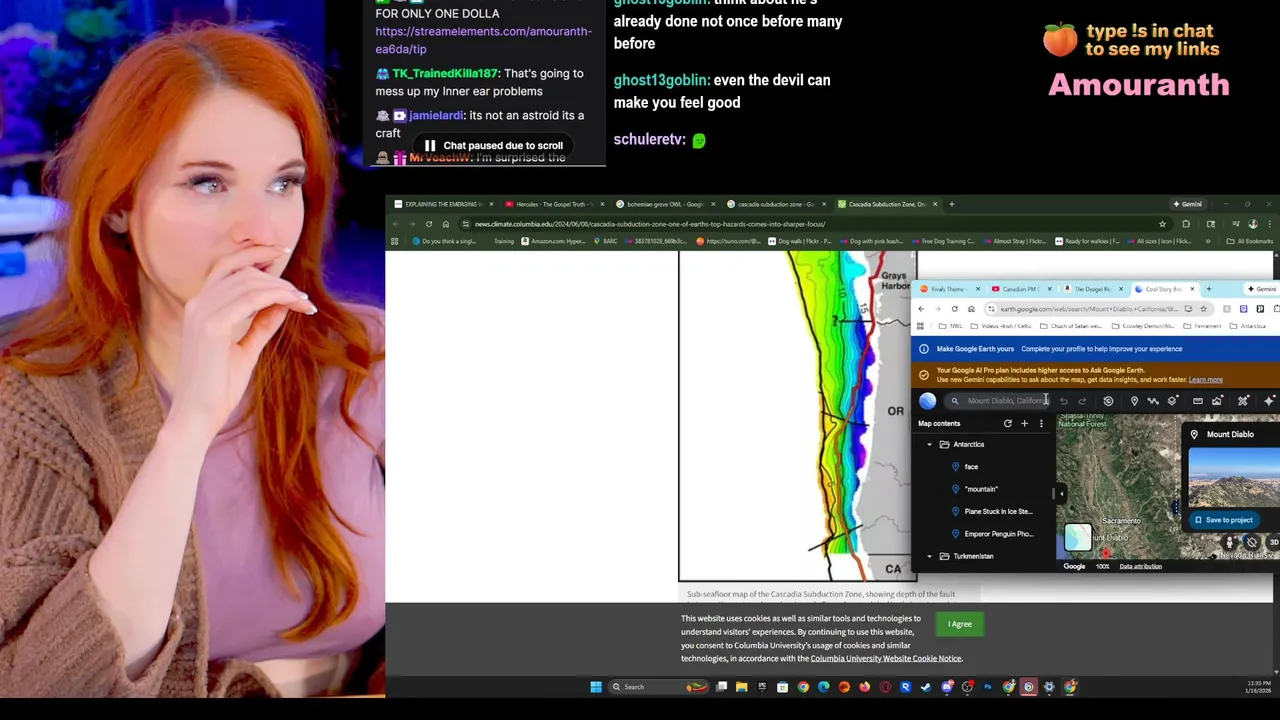Reload the Google Earth page

click(954, 309)
